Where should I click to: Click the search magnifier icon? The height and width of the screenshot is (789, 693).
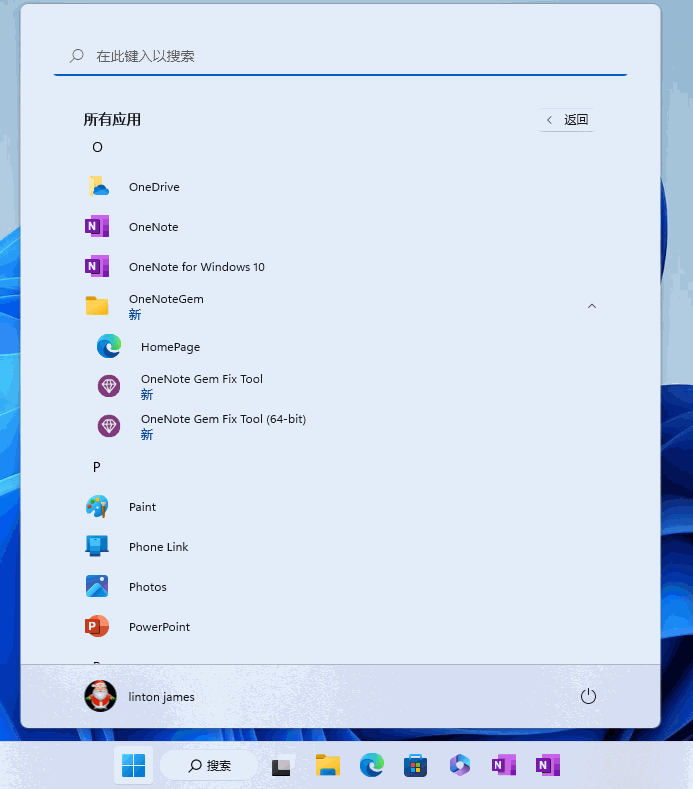pos(76,55)
